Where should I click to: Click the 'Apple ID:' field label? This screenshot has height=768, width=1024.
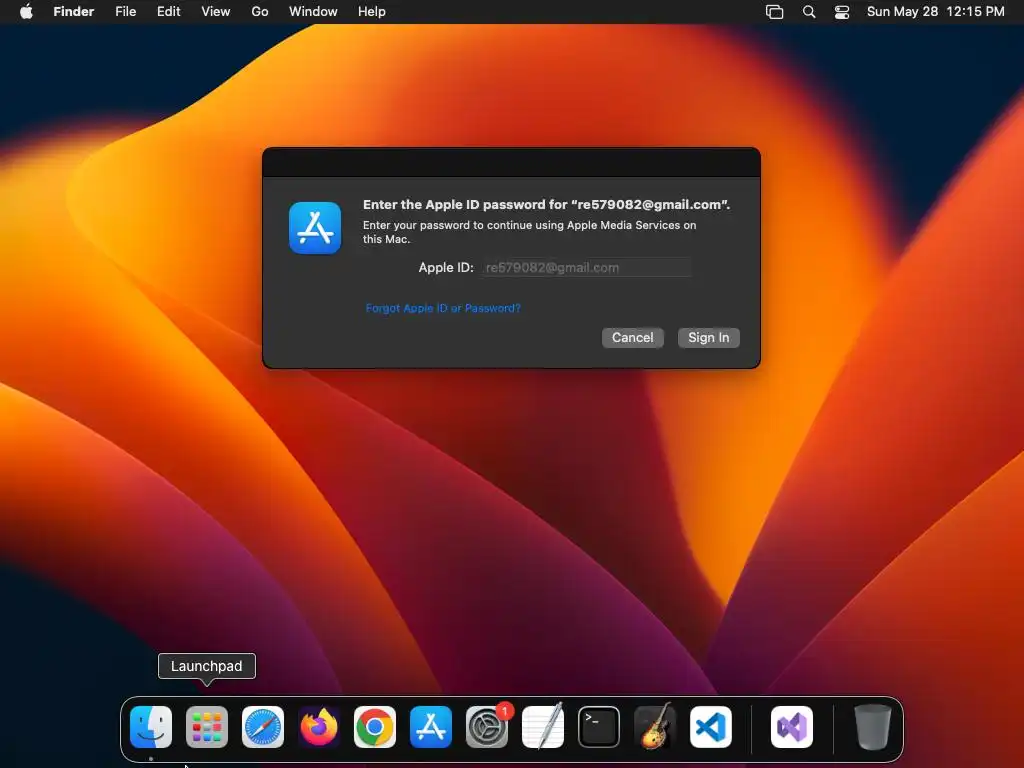446,267
